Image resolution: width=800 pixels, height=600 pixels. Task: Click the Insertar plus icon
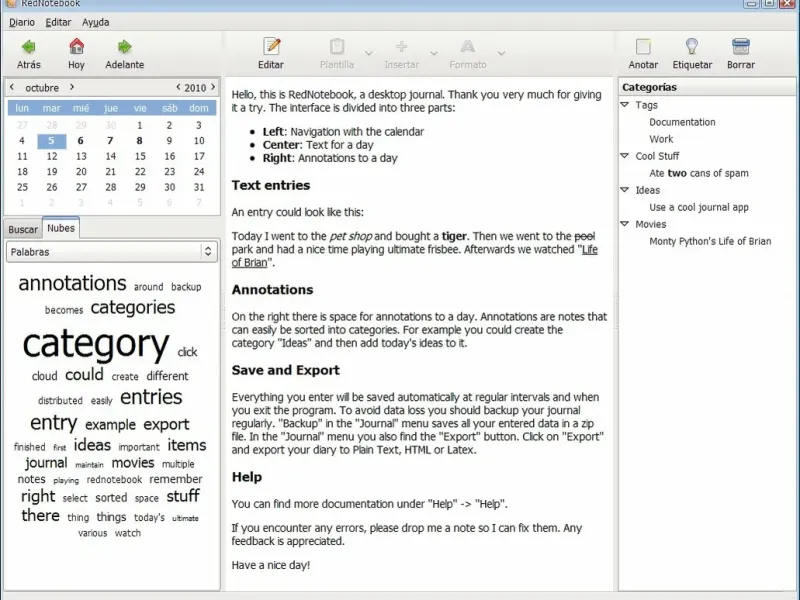point(402,46)
